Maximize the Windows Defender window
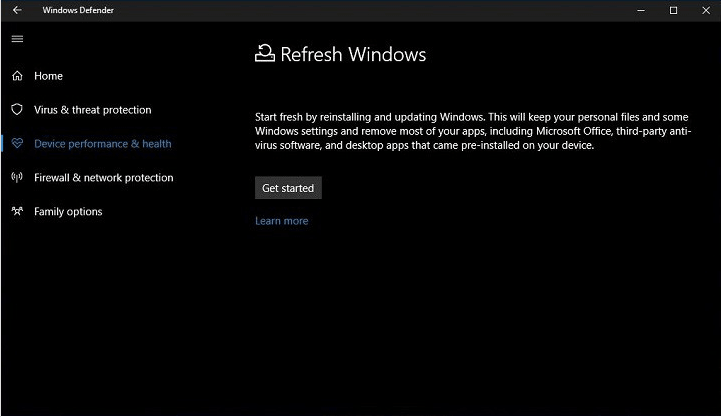 [674, 10]
